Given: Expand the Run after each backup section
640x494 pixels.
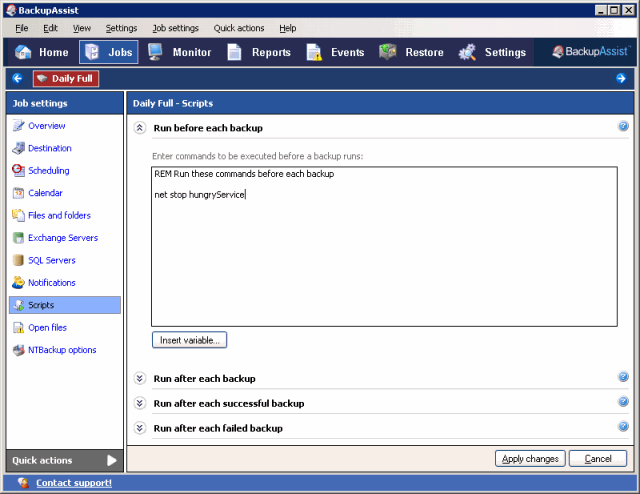Looking at the screenshot, I should 140,378.
